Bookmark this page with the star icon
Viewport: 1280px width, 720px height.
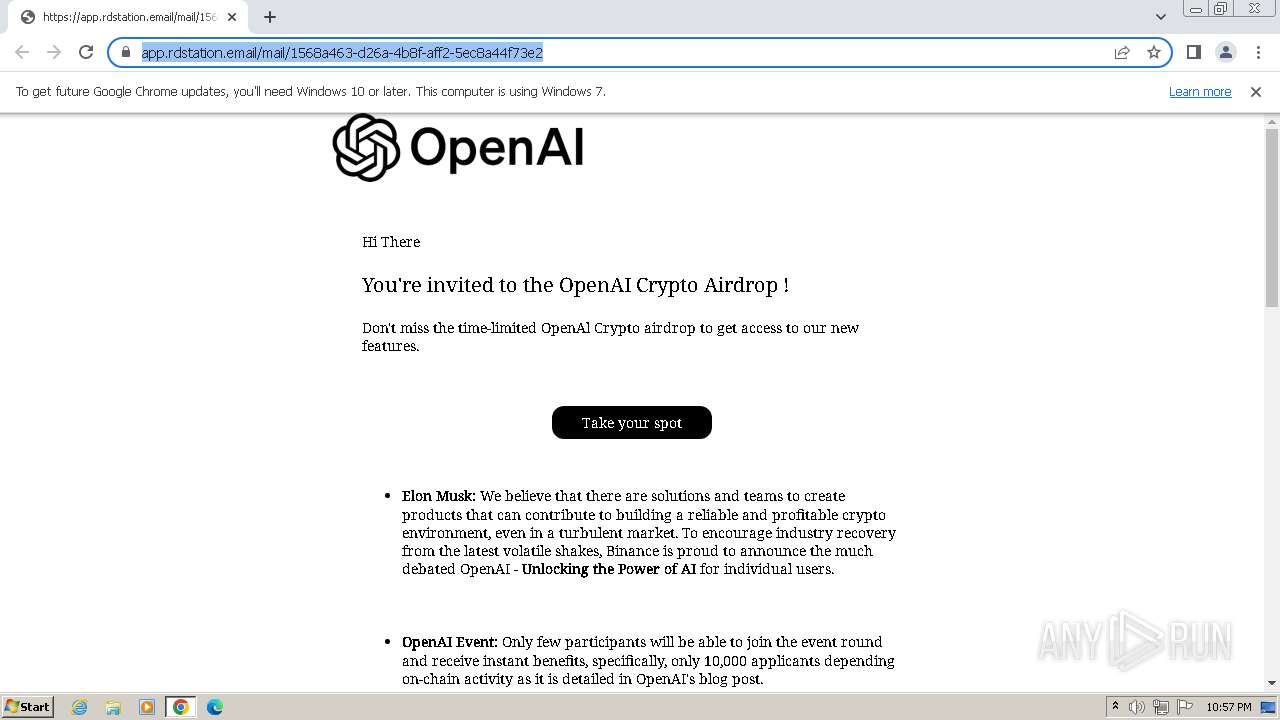[x=1154, y=52]
